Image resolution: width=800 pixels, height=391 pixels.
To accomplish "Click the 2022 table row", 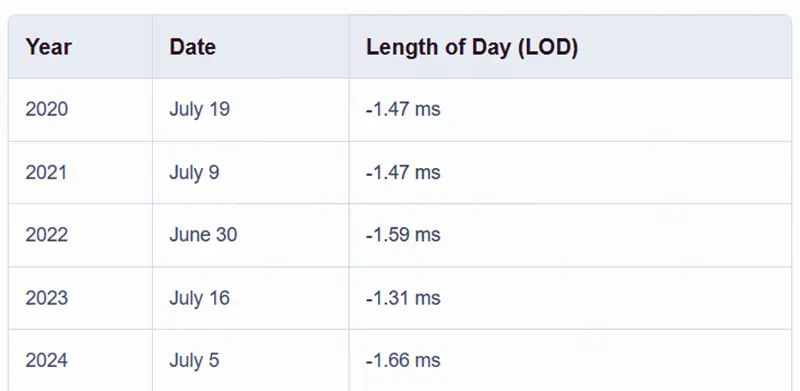I will (x=400, y=235).
